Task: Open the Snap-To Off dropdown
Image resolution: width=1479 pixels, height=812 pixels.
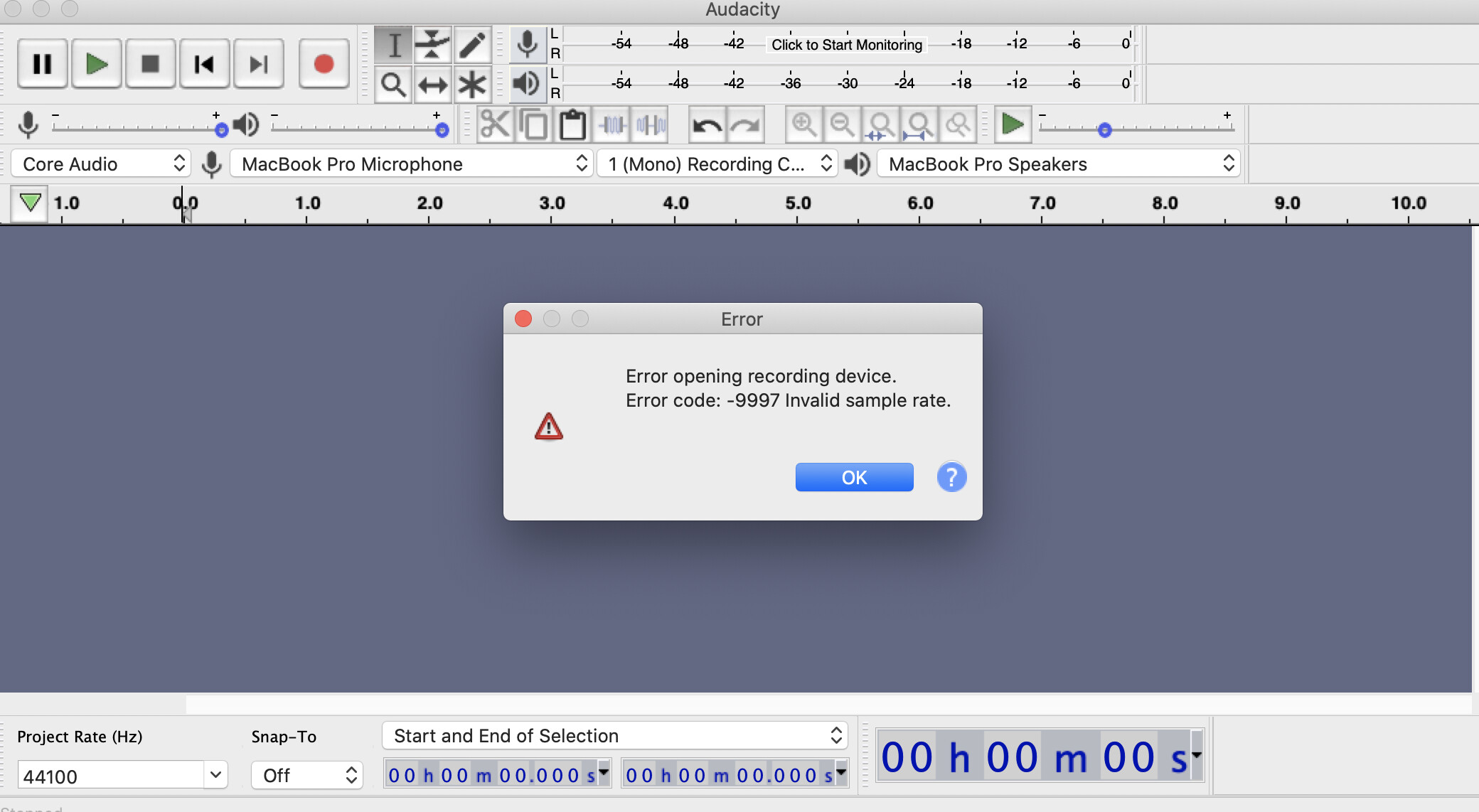Action: point(307,775)
